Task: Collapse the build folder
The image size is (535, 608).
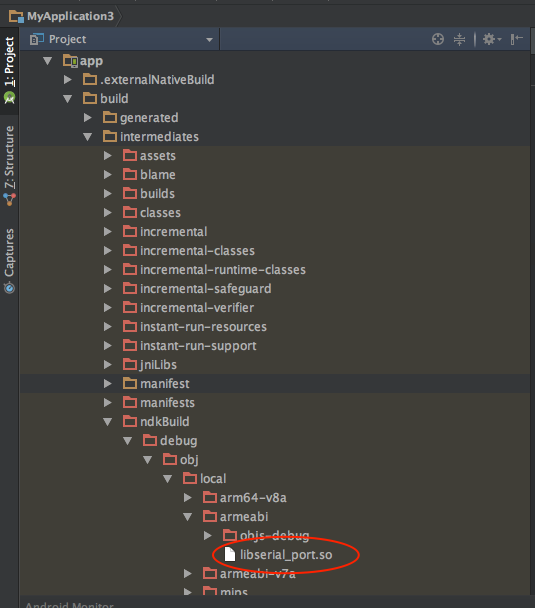Action: pyautogui.click(x=68, y=99)
